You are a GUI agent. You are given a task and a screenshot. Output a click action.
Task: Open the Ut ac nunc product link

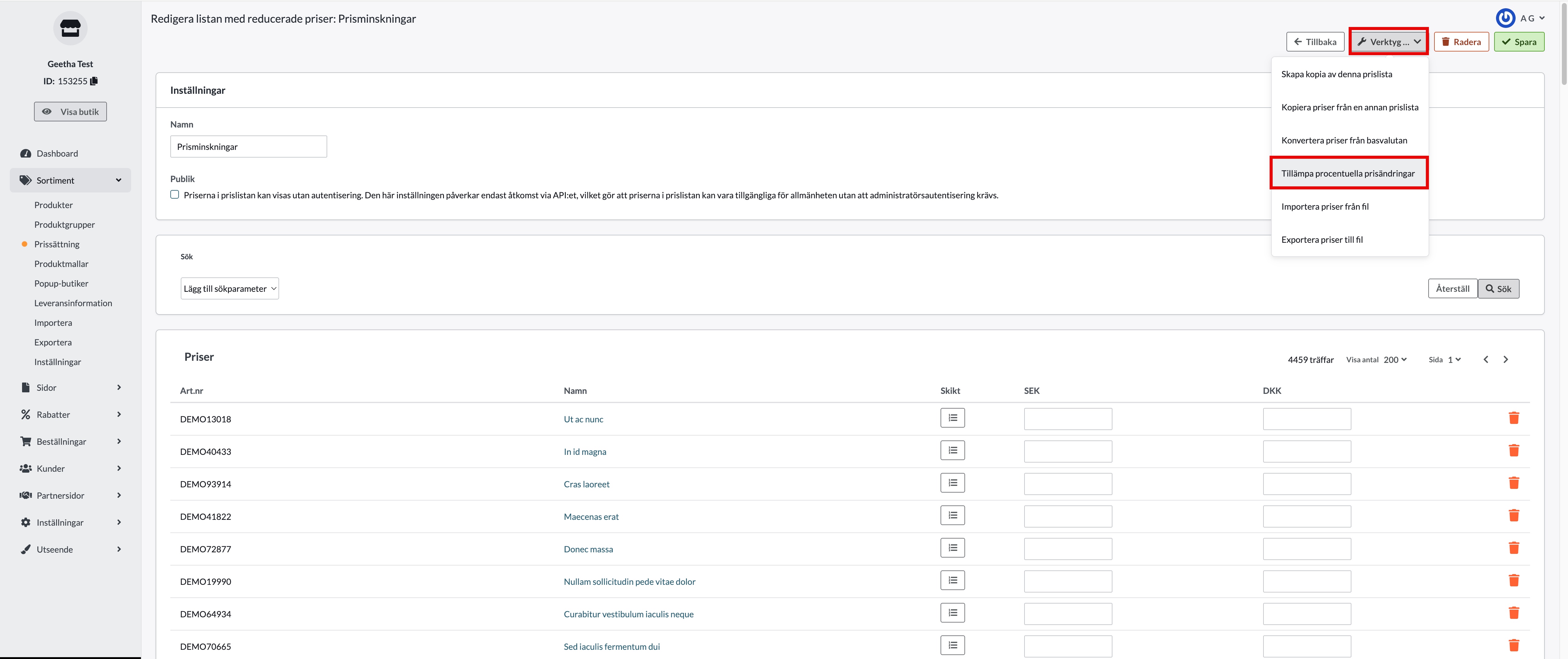point(583,419)
